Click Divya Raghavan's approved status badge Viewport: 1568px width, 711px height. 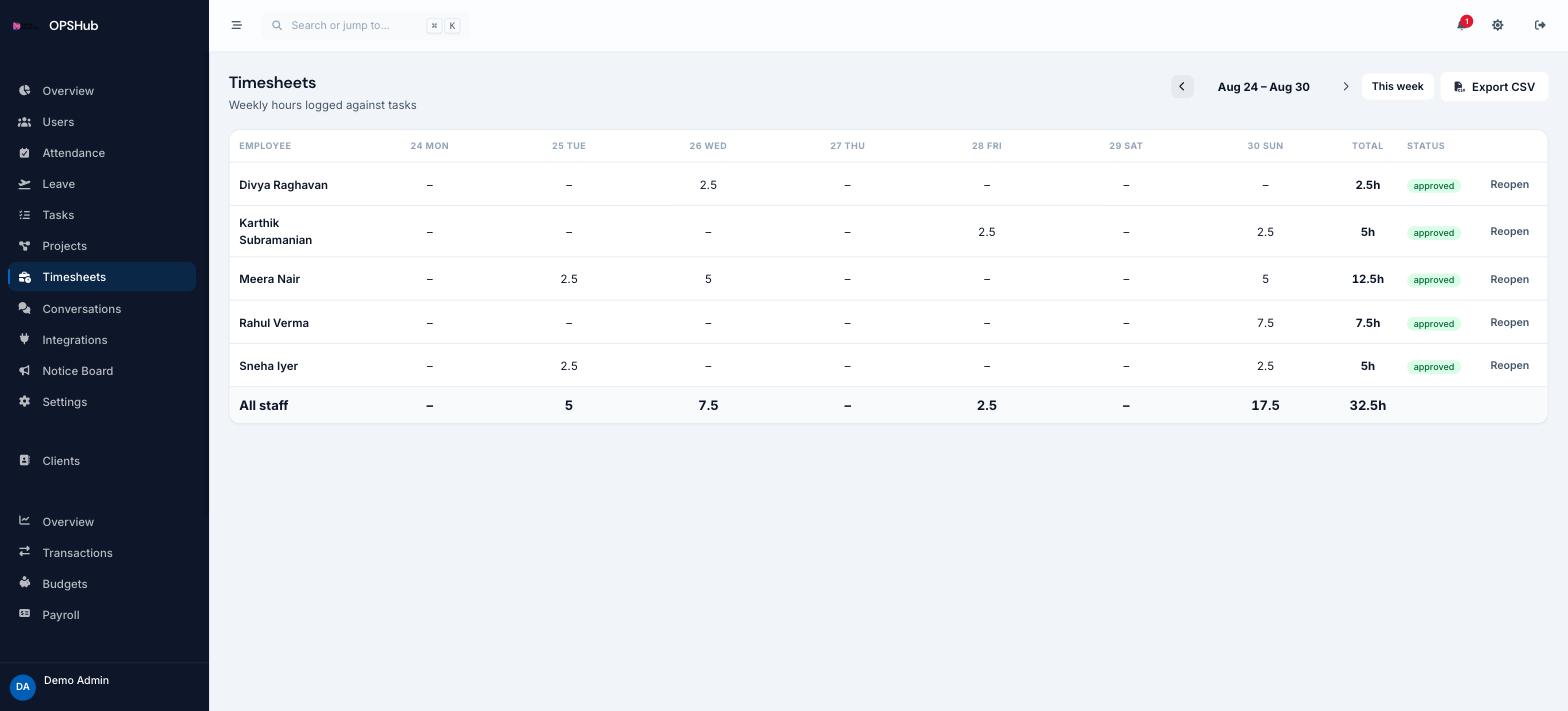[1433, 186]
